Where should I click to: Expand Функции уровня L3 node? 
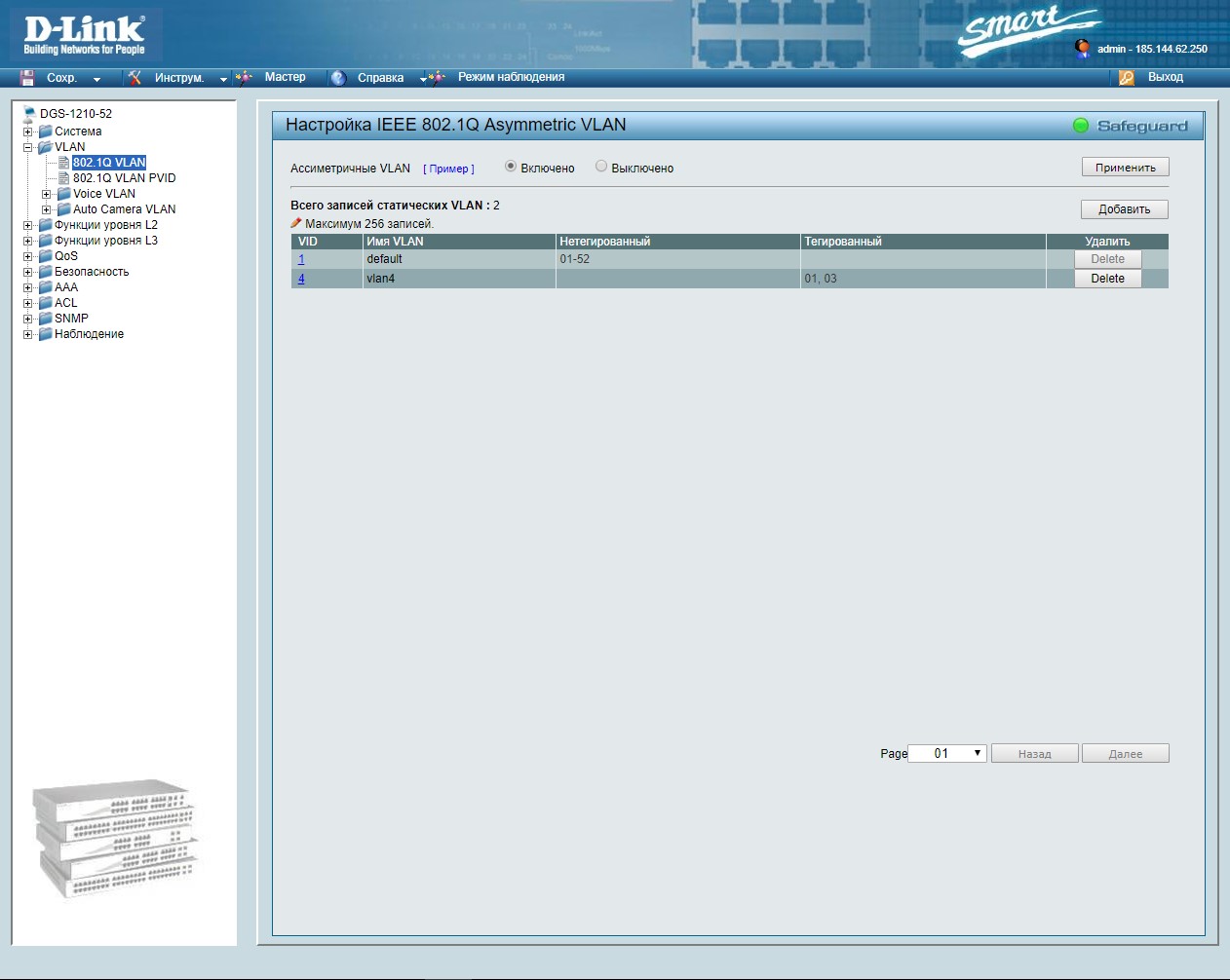(28, 241)
